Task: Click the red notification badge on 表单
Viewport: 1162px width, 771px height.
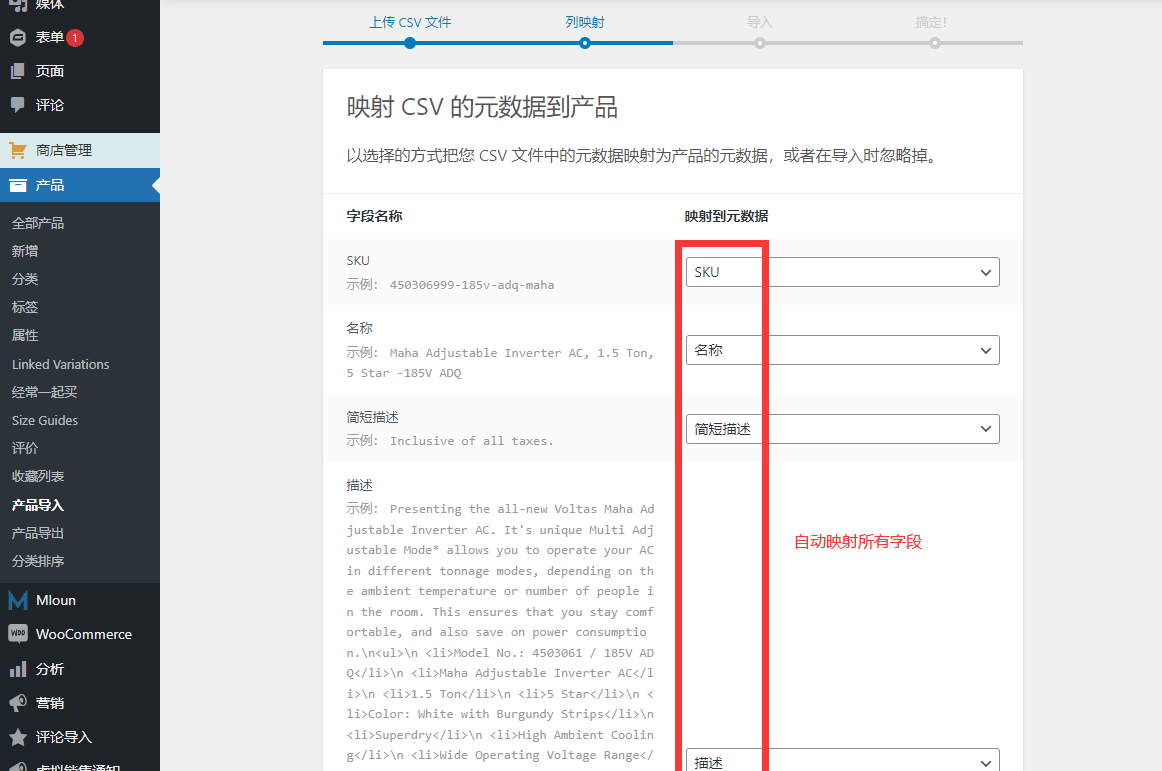Action: (75, 38)
